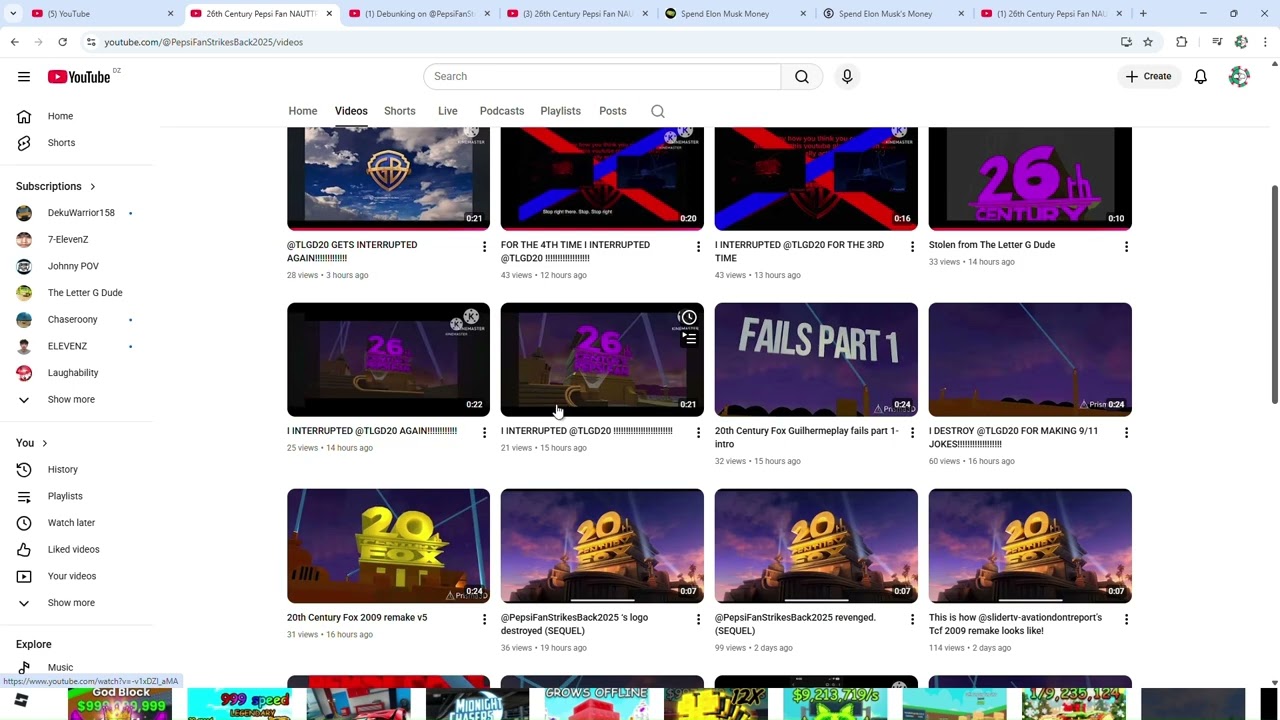Switch to the channel Posts tab

pyautogui.click(x=613, y=111)
